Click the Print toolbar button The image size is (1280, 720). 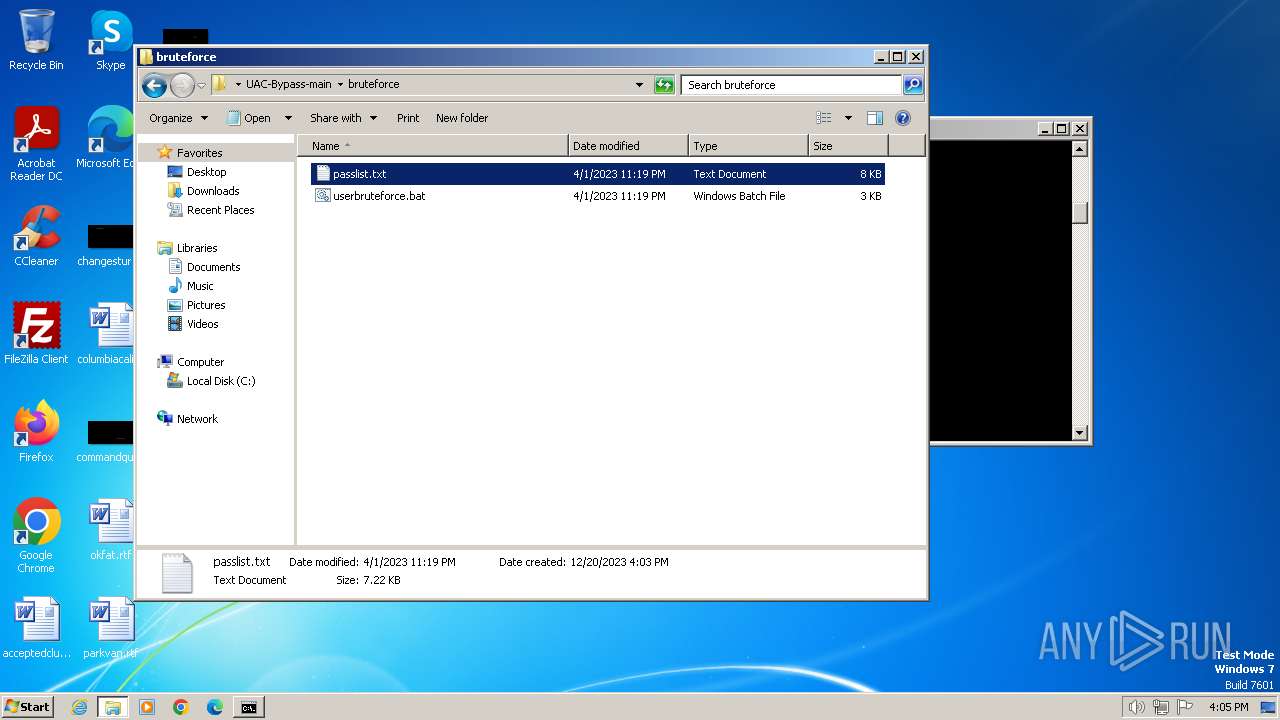click(x=408, y=118)
